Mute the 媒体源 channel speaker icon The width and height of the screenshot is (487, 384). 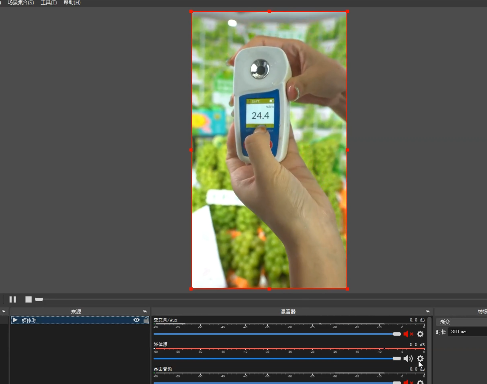tap(408, 358)
